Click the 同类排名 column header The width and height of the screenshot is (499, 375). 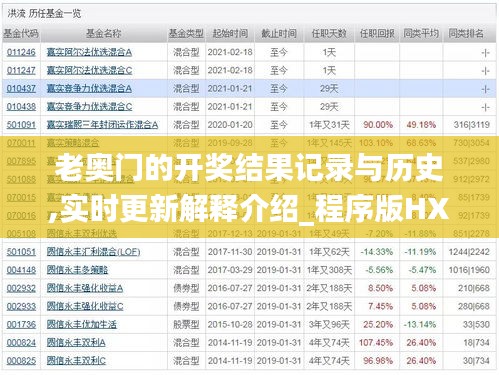click(x=466, y=33)
